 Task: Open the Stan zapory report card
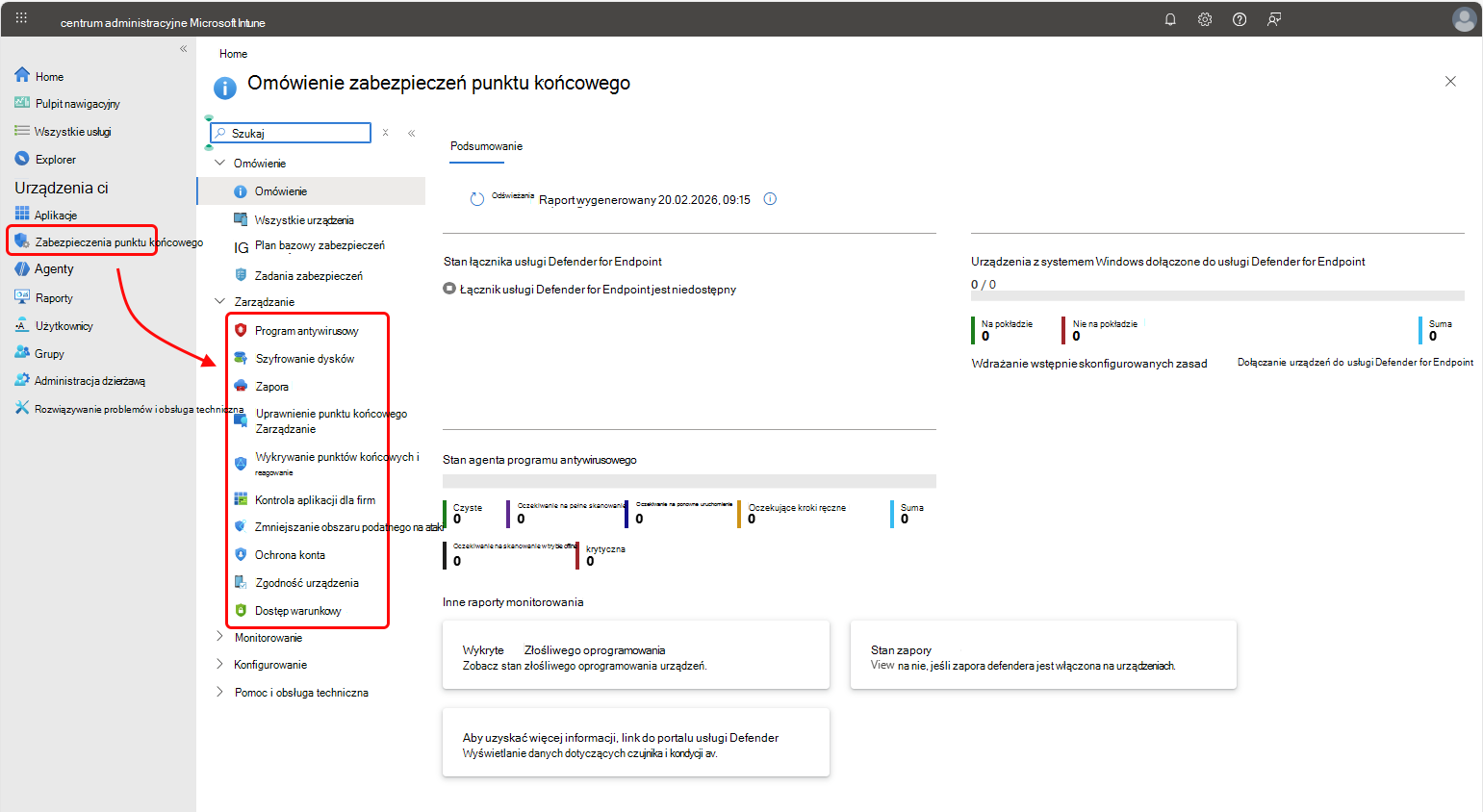pyautogui.click(x=1043, y=654)
